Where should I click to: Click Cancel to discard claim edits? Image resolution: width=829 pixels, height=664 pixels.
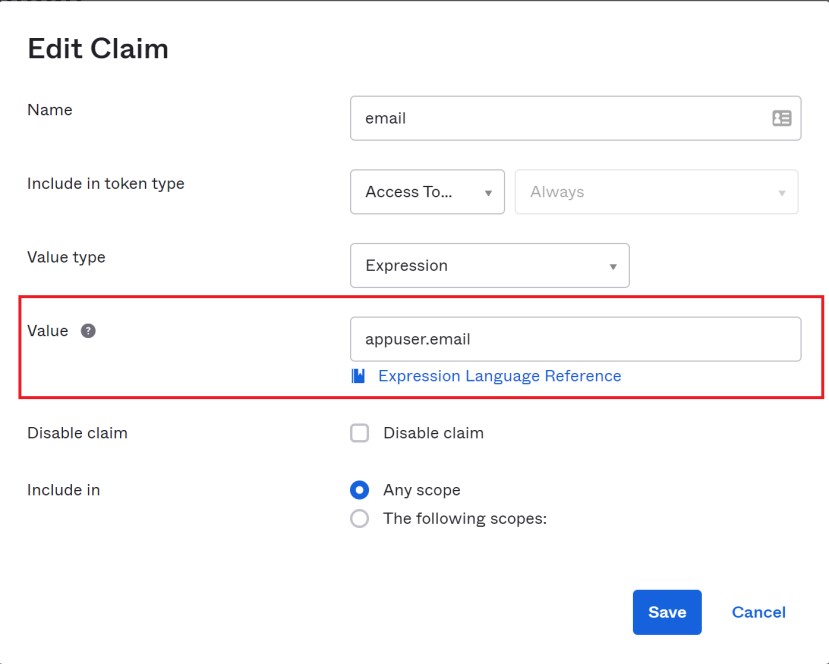pos(758,612)
